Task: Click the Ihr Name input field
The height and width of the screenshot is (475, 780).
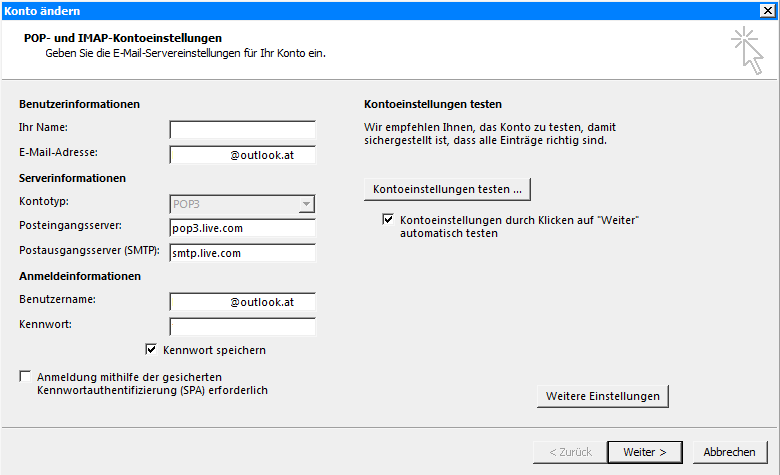Action: (x=242, y=129)
